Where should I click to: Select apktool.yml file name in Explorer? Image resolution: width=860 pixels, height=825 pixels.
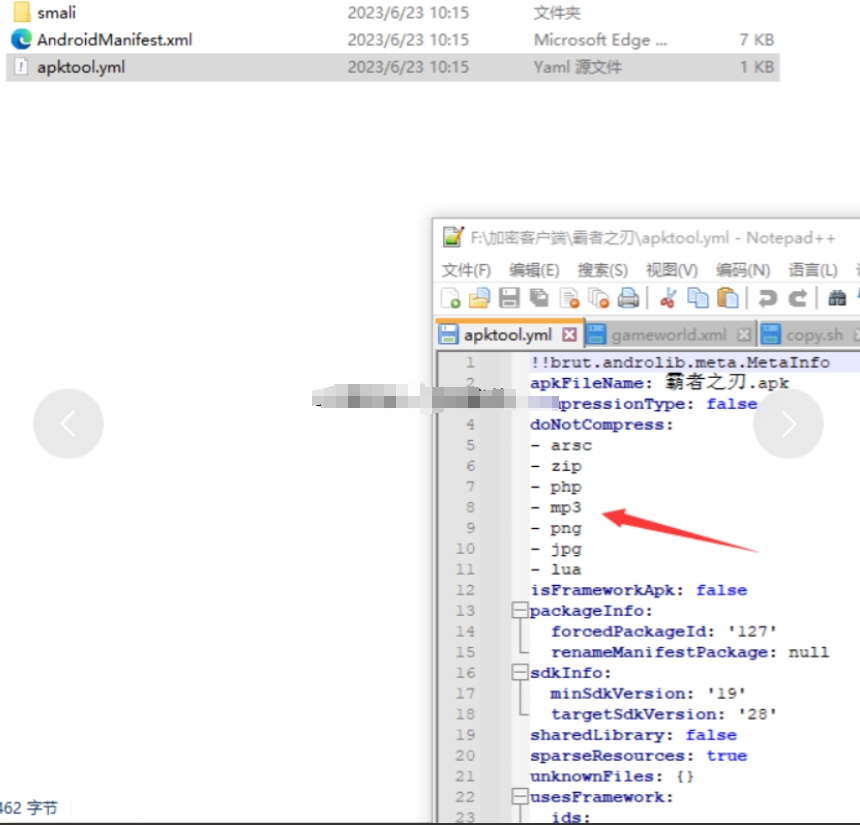coord(81,67)
